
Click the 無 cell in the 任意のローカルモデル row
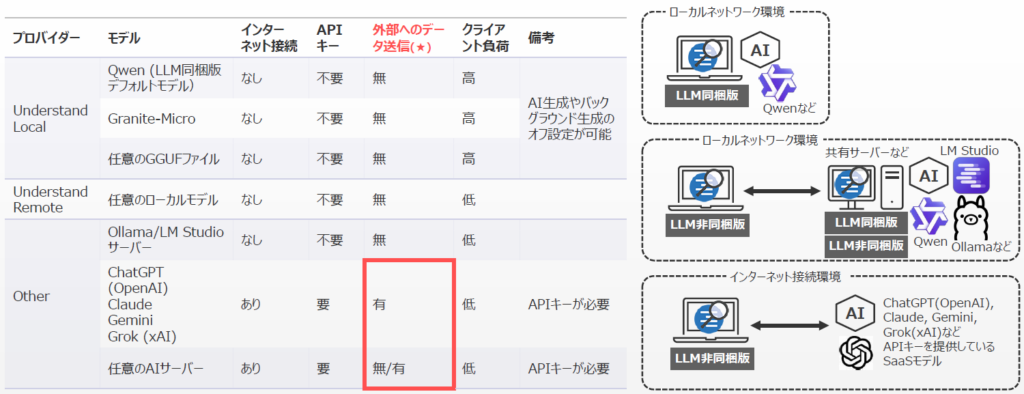tap(379, 199)
